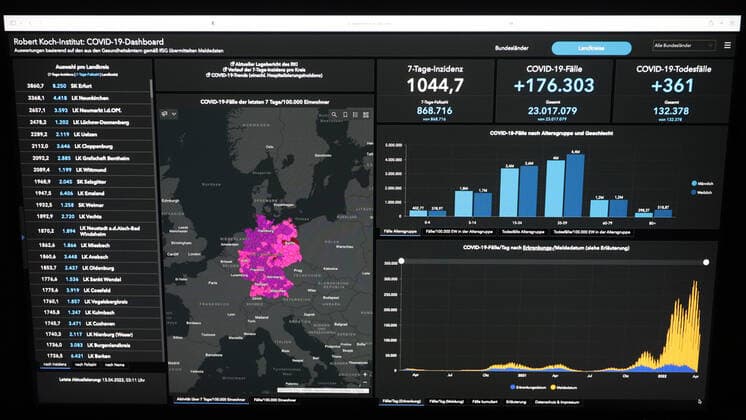Select LK Grafschaft Bentheim row
This screenshot has height=420, width=746.
click(88, 158)
